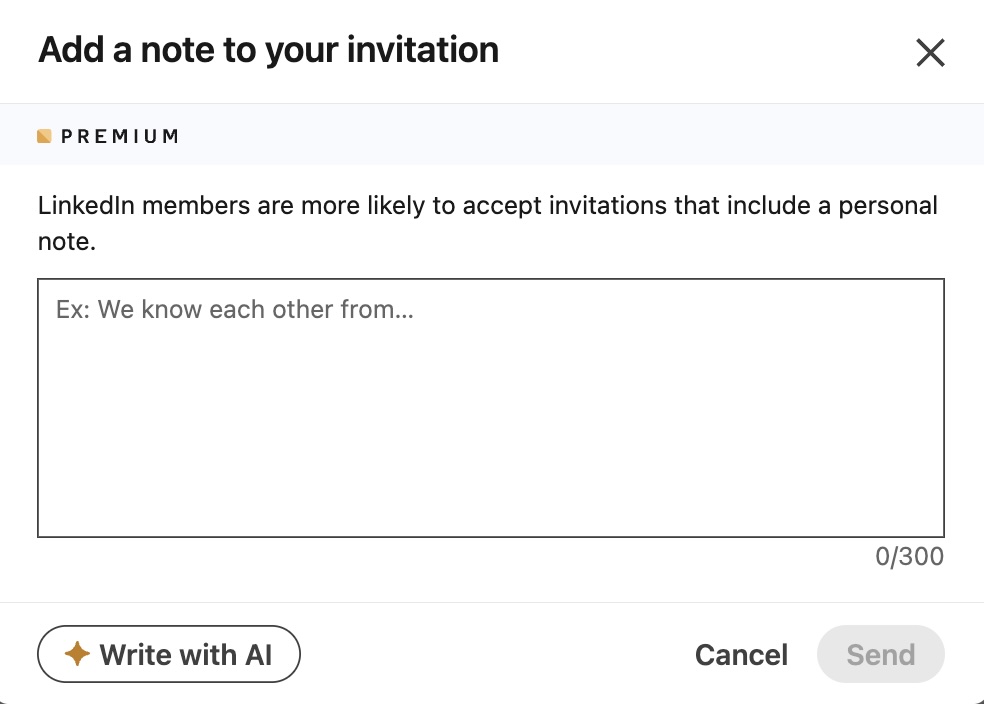
Task: Click the PREMIUM label text
Action: (x=120, y=136)
